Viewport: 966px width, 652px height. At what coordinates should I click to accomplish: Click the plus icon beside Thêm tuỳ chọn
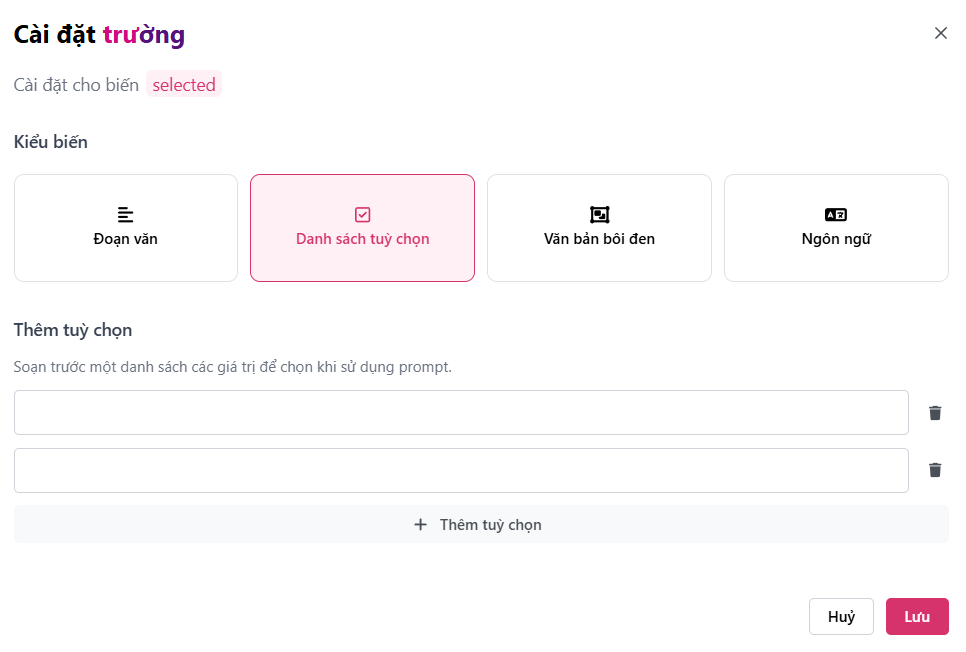tap(420, 525)
